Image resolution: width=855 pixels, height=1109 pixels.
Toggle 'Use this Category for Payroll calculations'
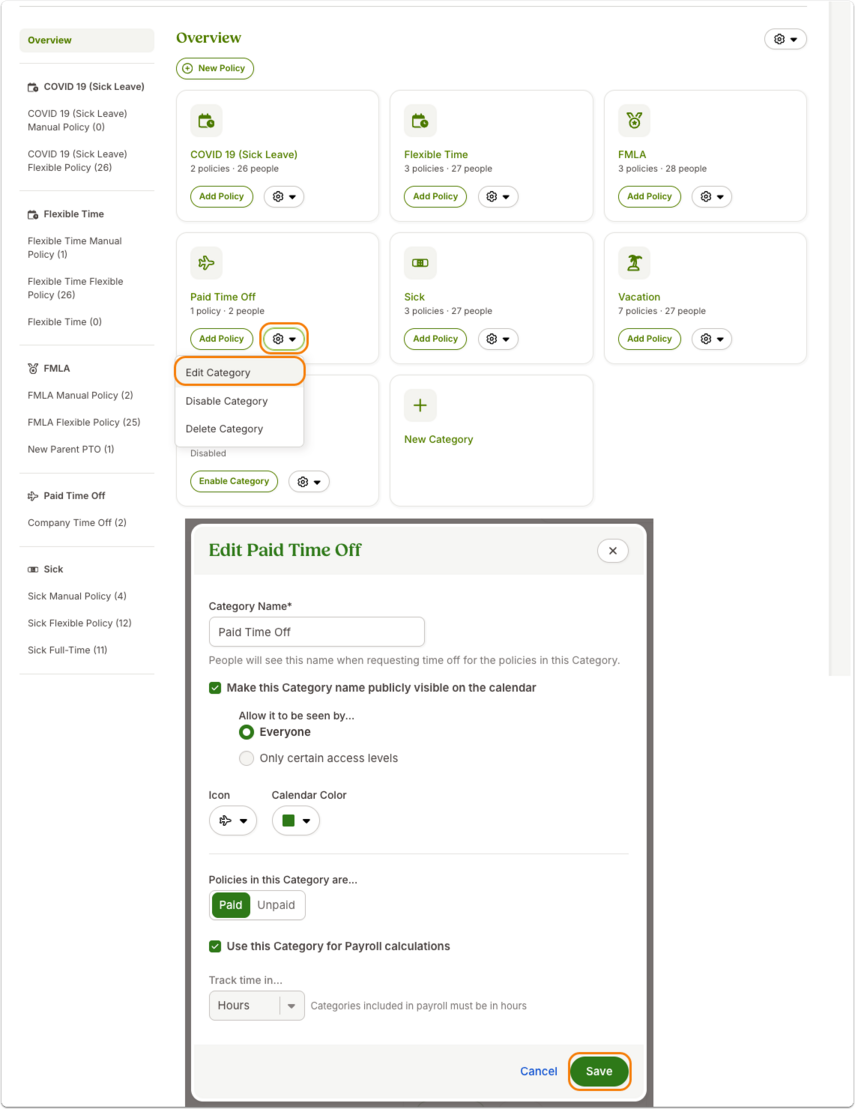(215, 946)
